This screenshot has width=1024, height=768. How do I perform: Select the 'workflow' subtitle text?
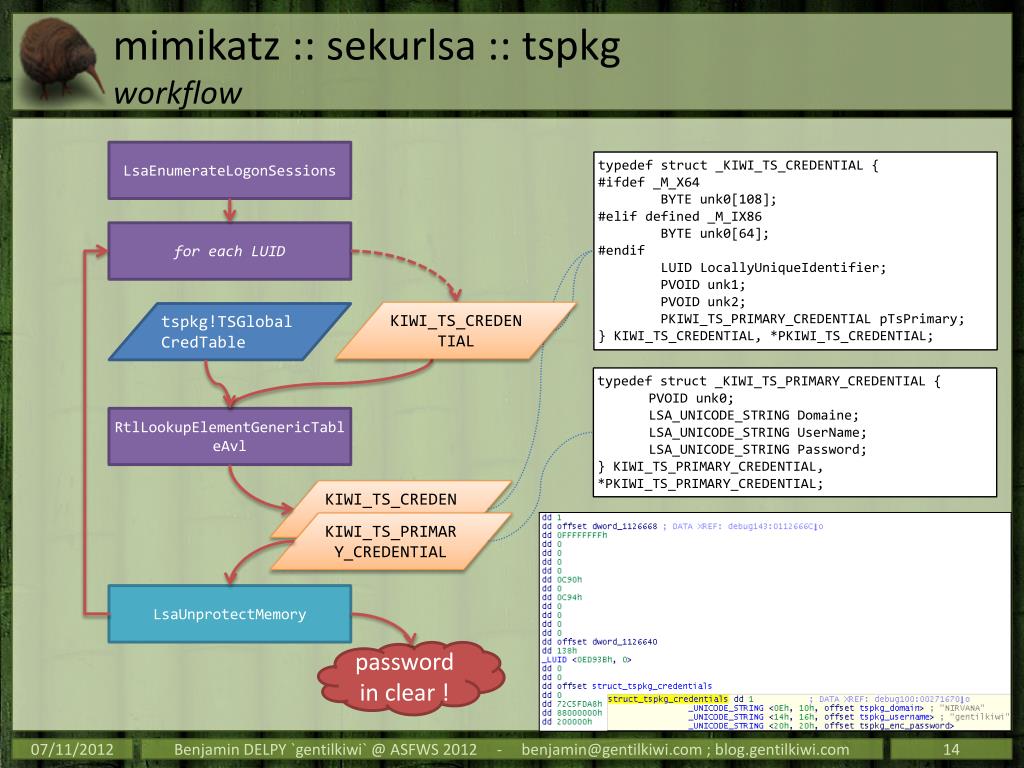click(178, 93)
